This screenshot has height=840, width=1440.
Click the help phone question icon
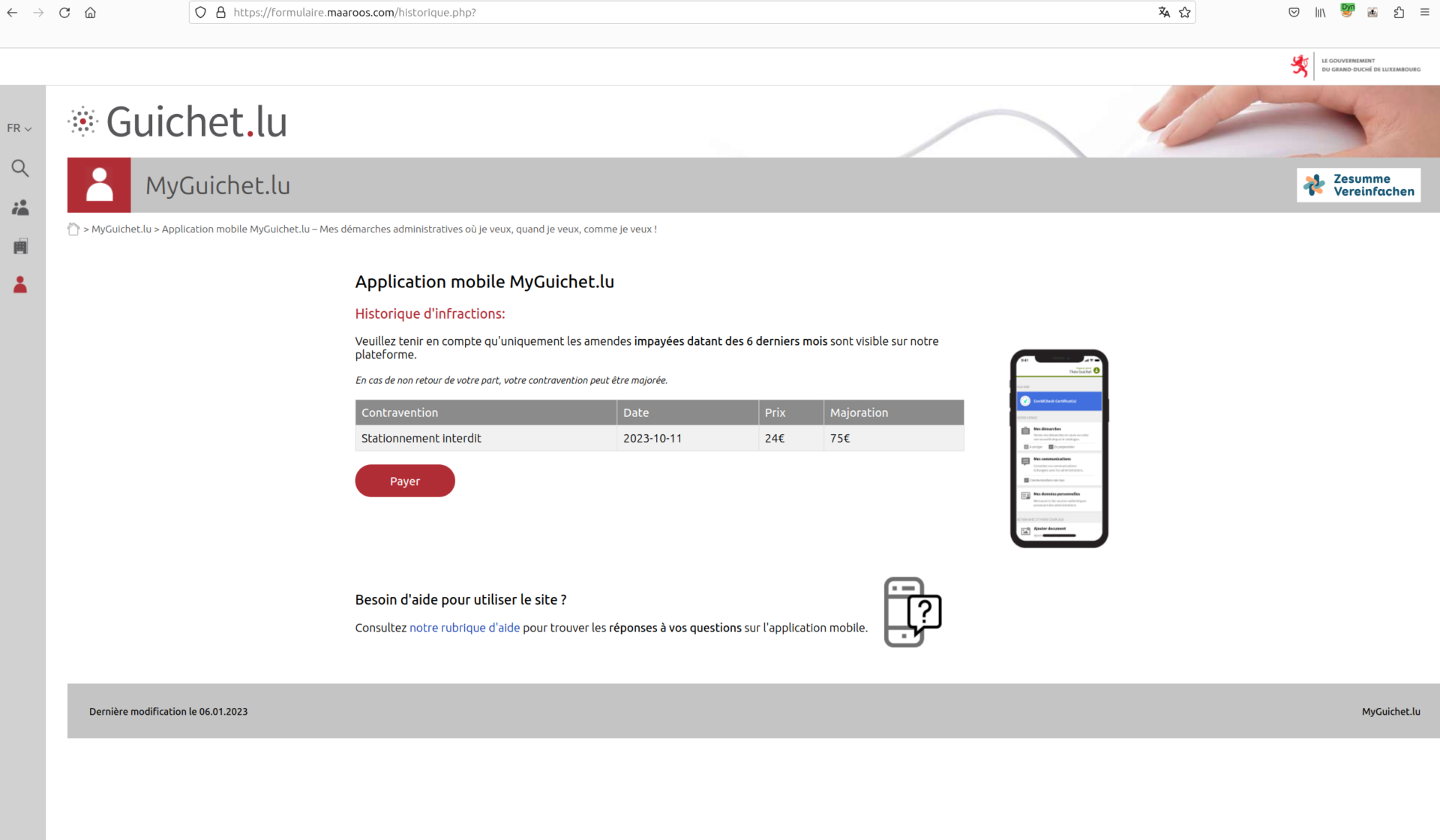click(913, 612)
